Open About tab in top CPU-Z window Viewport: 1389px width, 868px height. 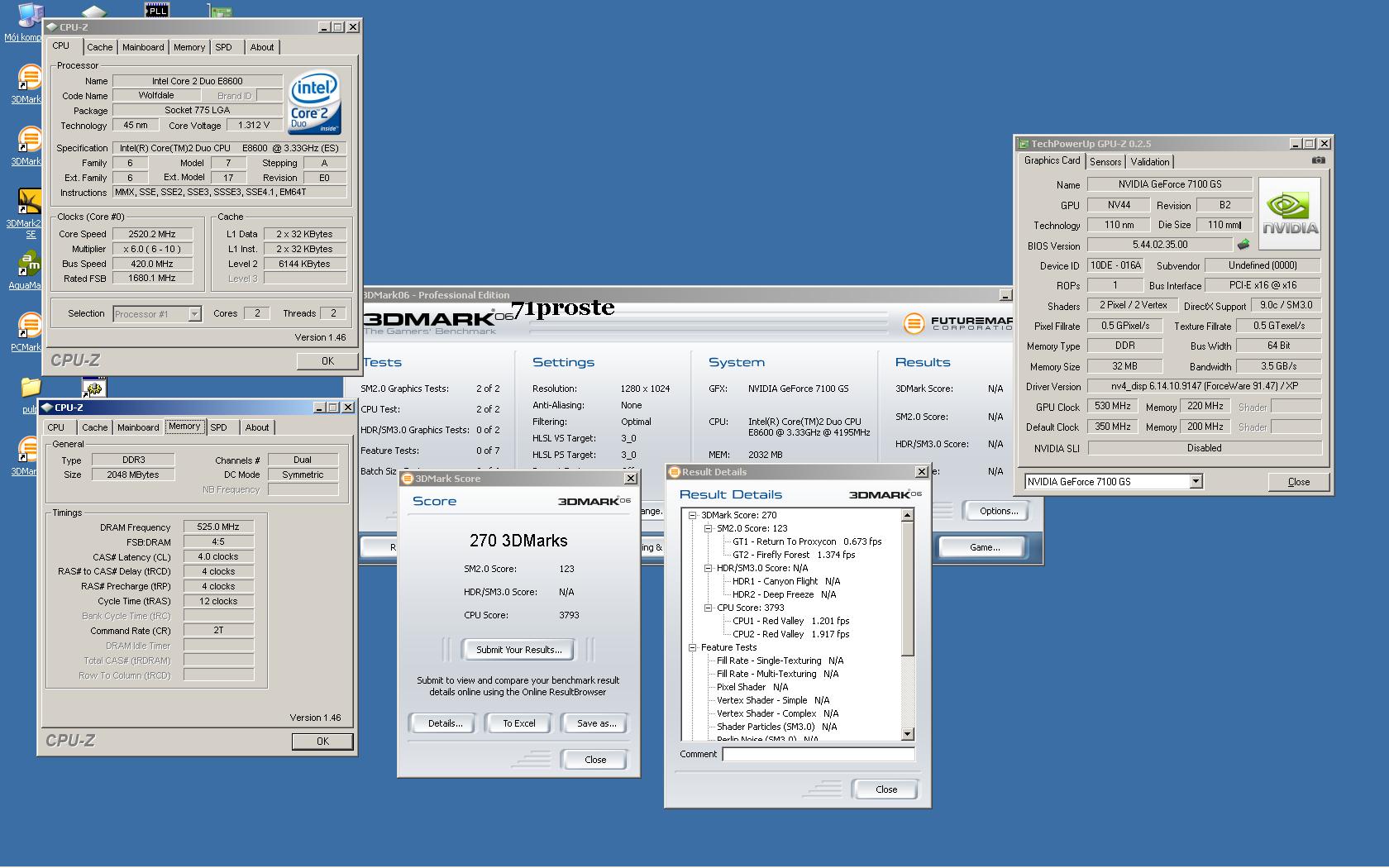click(262, 47)
